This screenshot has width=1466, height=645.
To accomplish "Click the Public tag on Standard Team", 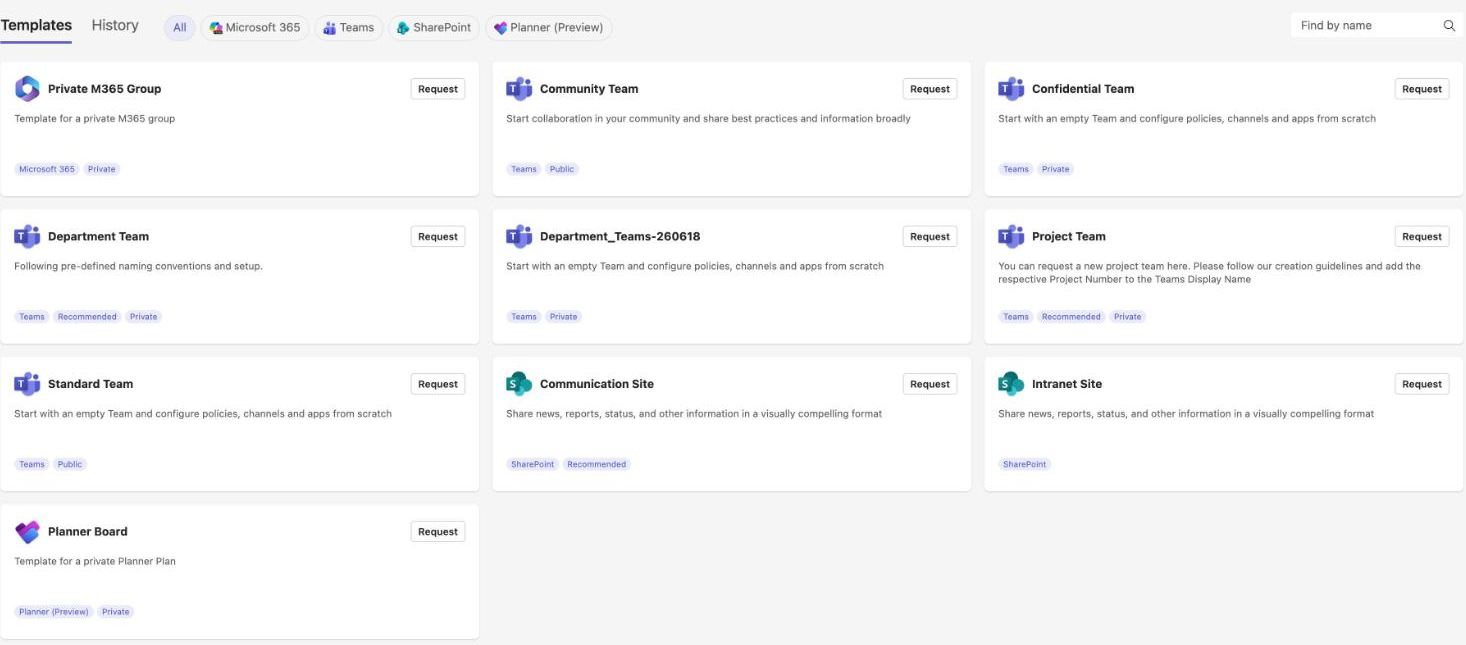I will [70, 464].
